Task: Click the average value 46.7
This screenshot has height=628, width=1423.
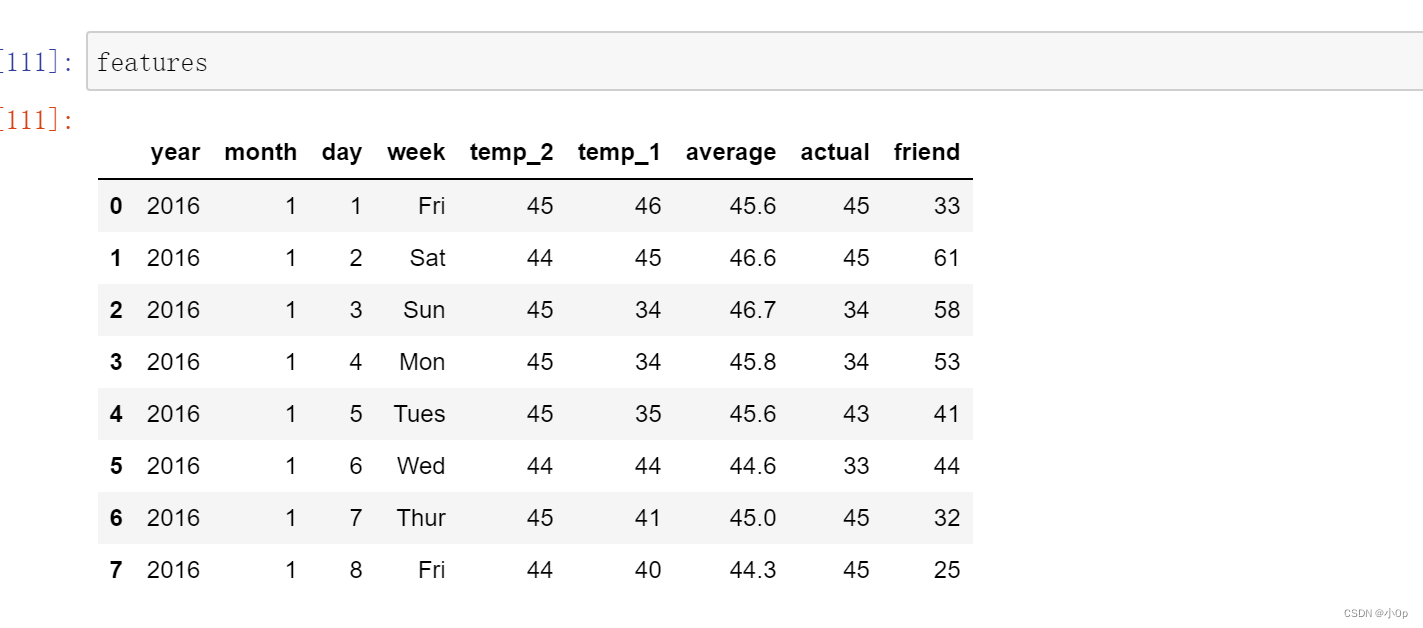Action: (x=753, y=310)
